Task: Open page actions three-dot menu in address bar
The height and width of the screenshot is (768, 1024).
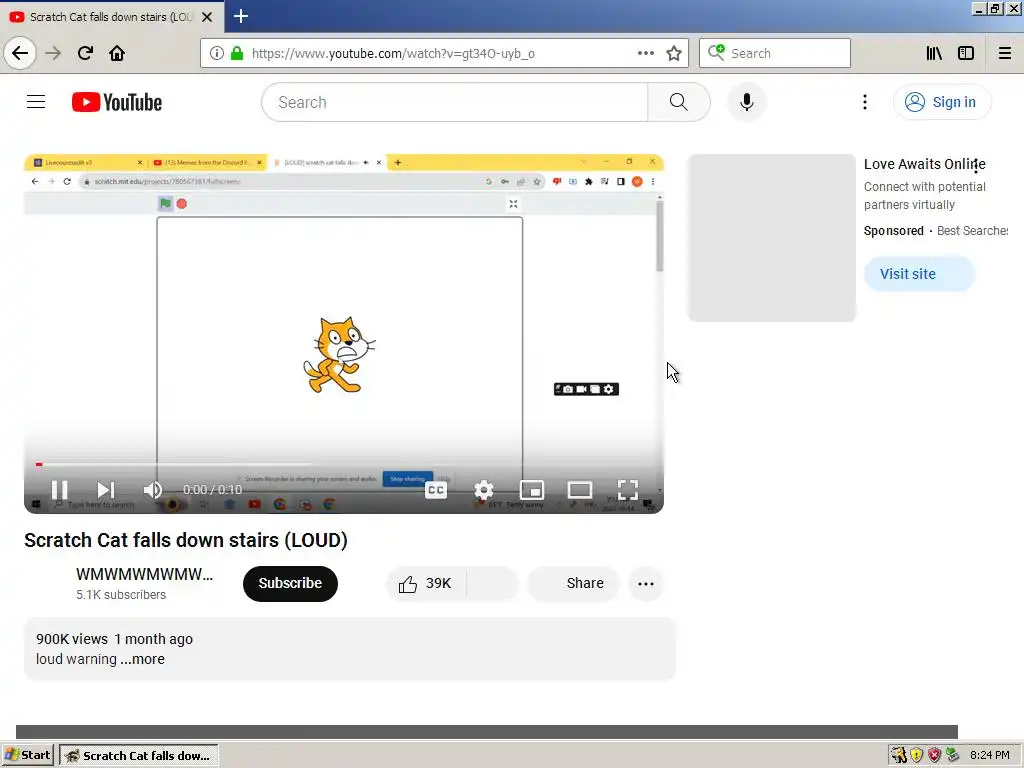Action: [645, 53]
